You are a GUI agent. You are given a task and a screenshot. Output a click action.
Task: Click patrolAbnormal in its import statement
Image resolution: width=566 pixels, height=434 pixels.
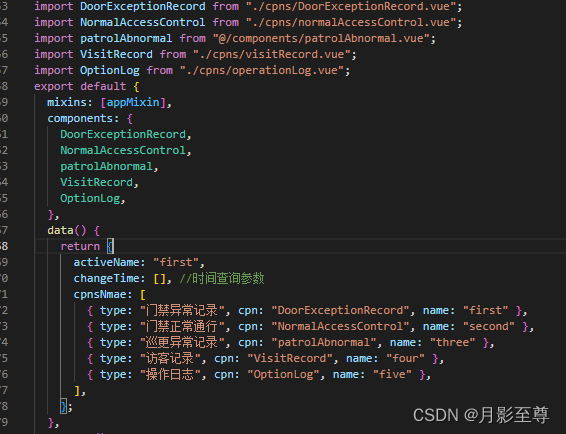(126, 38)
